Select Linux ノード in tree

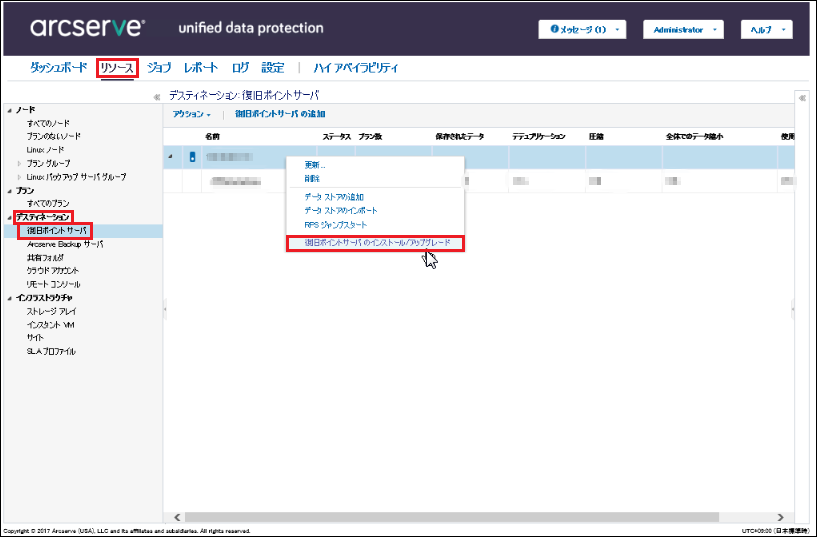click(x=45, y=150)
